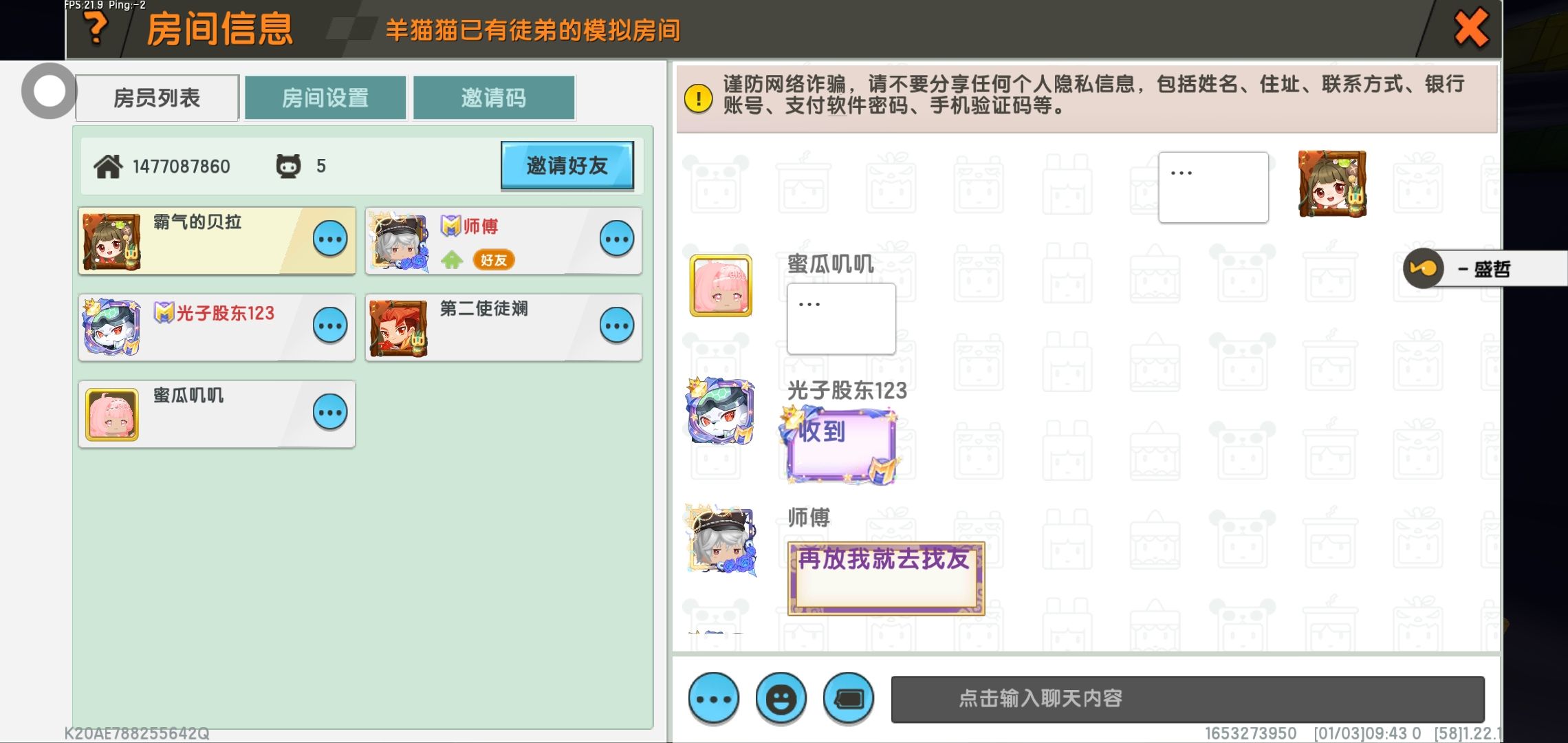This screenshot has width=1568, height=743.
Task: Click 光子股东123's avatar in chat
Action: pos(721,411)
